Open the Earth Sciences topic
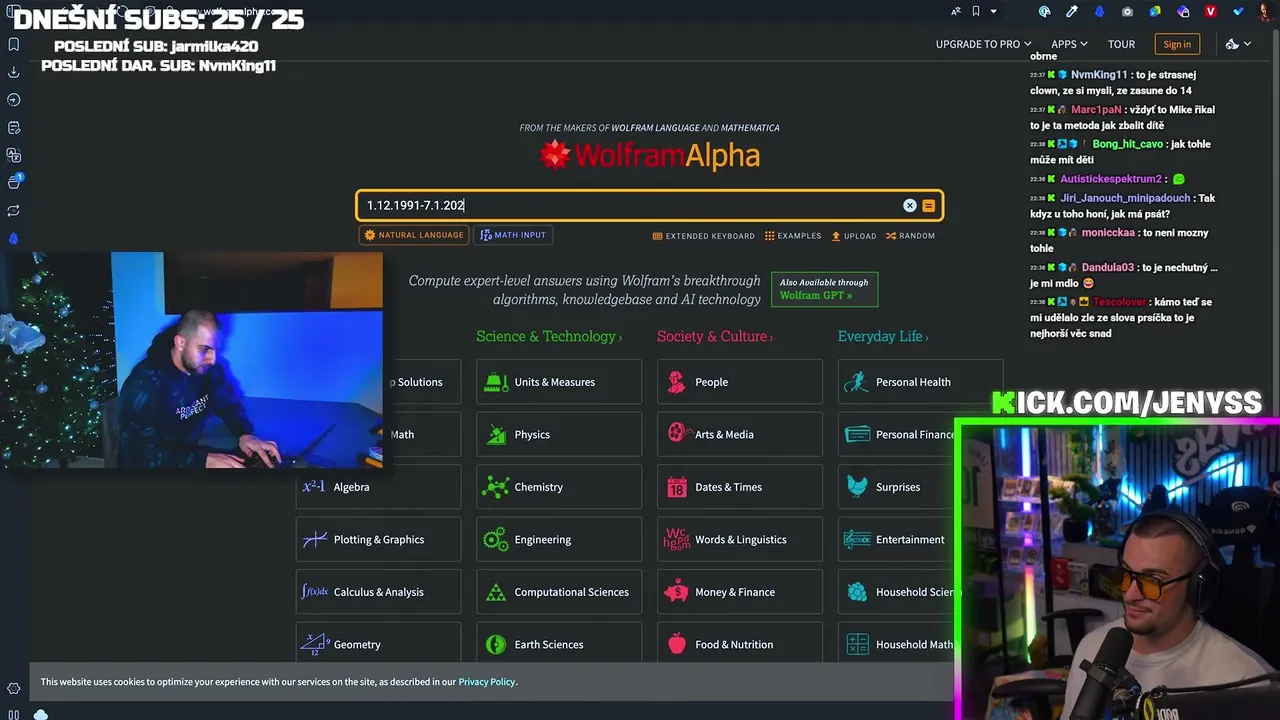Image resolution: width=1280 pixels, height=720 pixels. [559, 645]
